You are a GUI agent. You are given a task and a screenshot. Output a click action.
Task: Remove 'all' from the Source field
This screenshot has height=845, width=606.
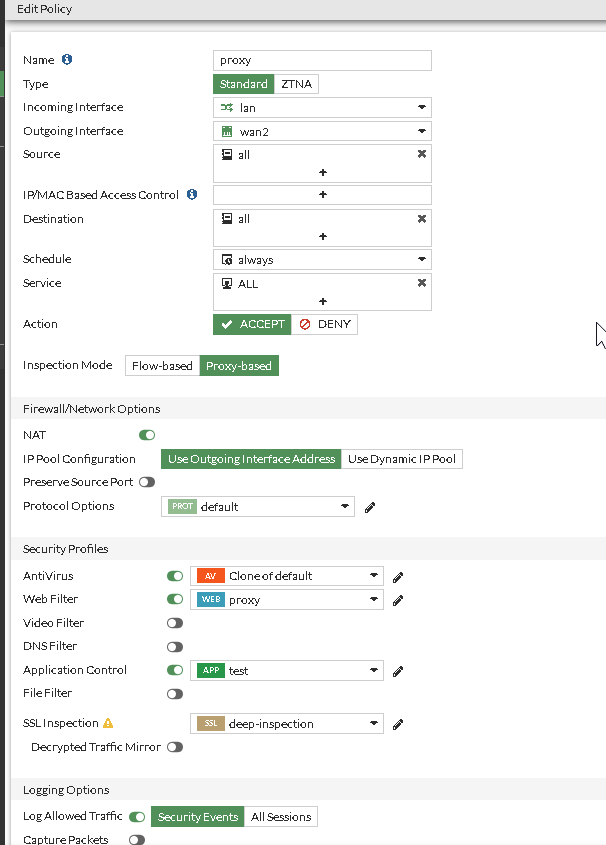click(x=422, y=154)
